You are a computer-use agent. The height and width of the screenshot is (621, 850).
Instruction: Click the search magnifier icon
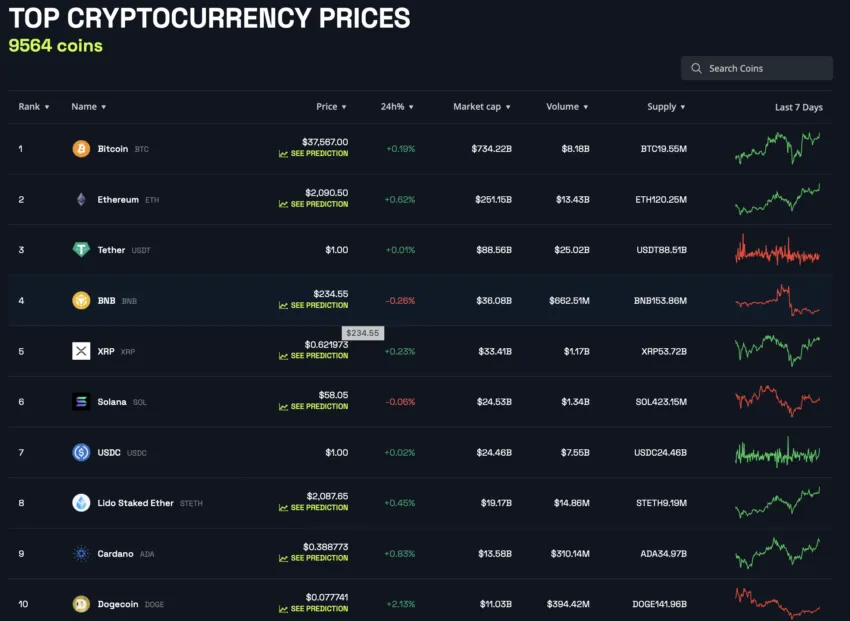696,68
